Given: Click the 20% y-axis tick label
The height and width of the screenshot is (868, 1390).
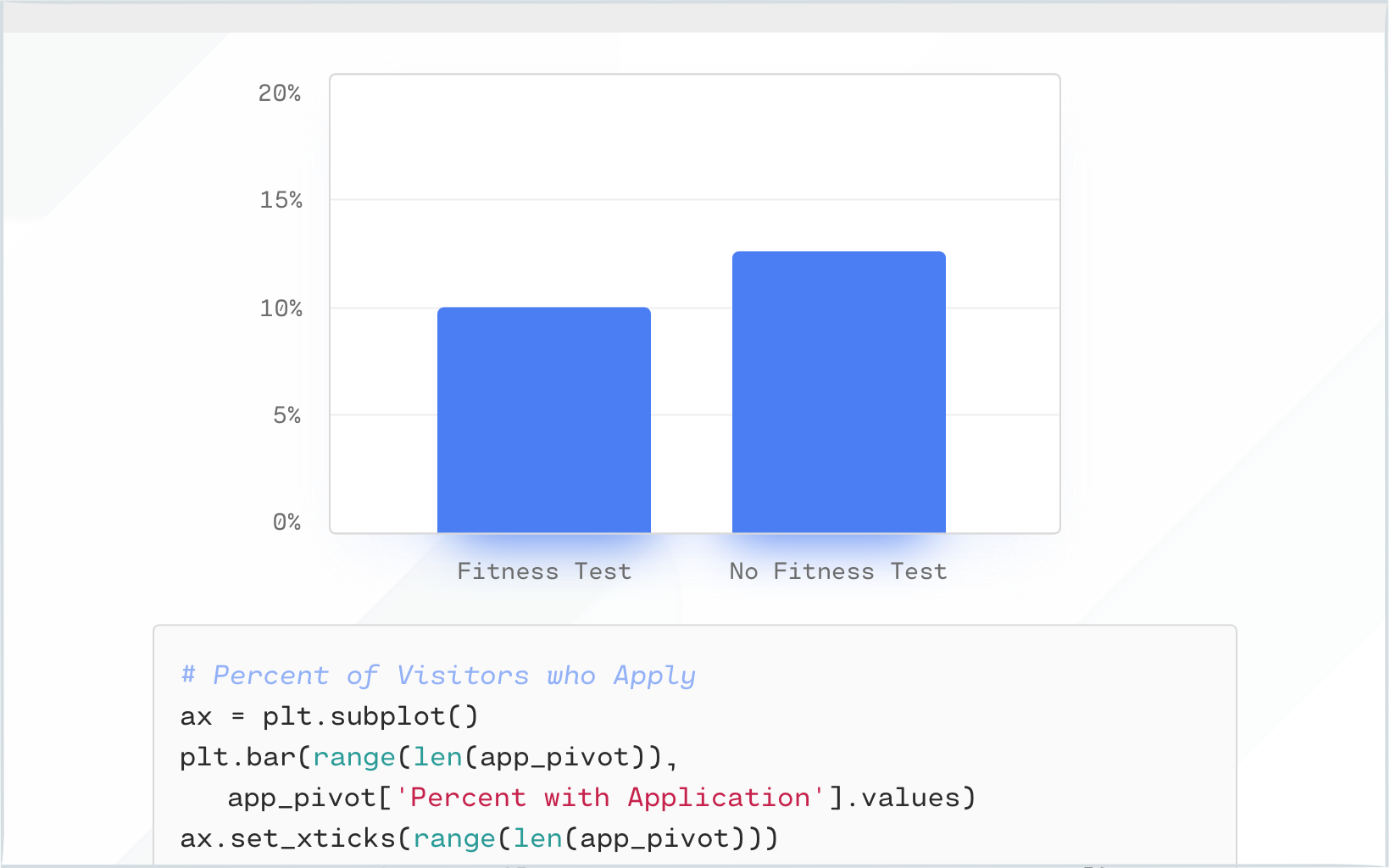Looking at the screenshot, I should (x=280, y=94).
